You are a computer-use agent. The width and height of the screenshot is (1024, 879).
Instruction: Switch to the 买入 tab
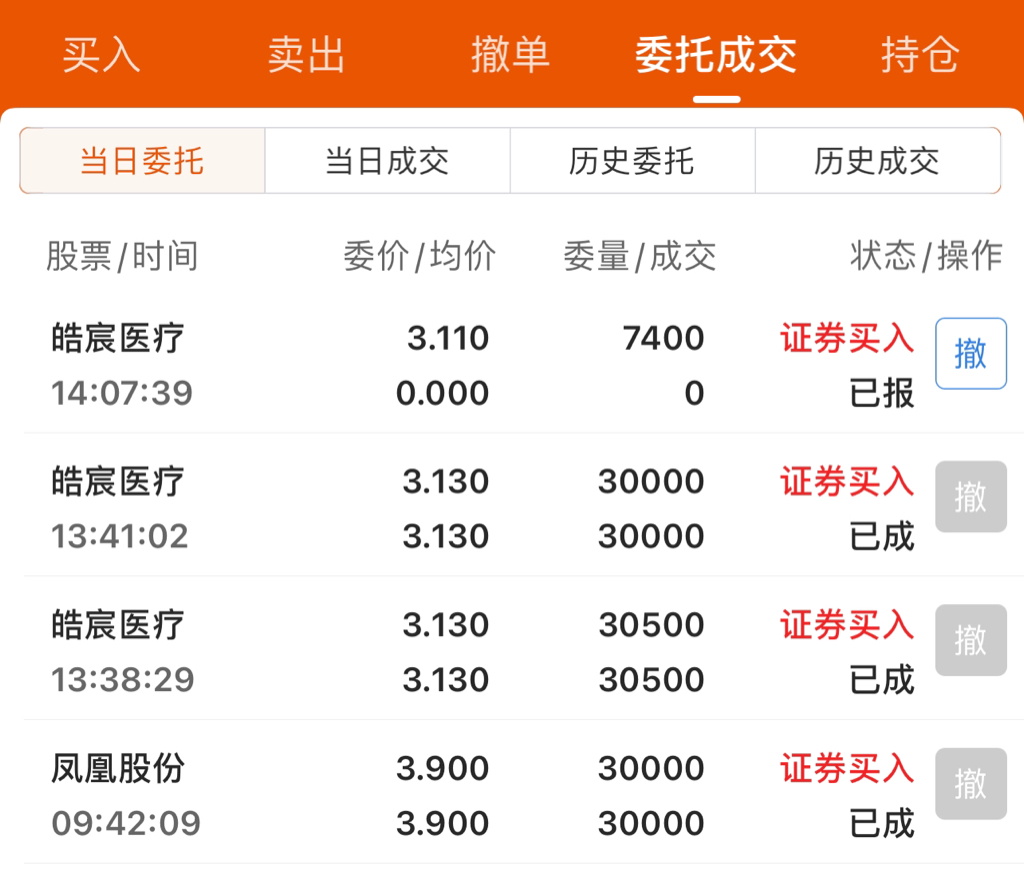pos(101,54)
